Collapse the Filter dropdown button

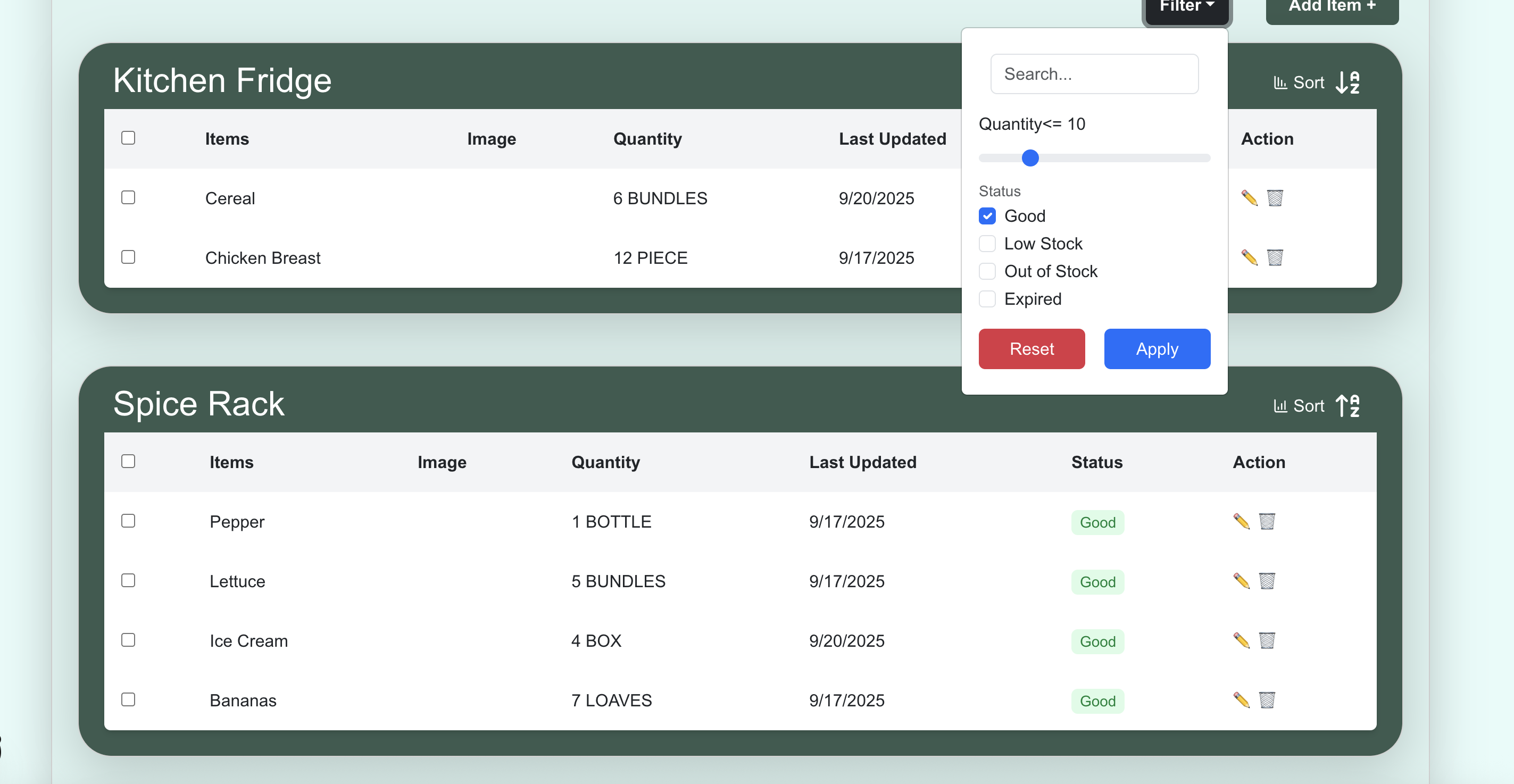(1186, 7)
